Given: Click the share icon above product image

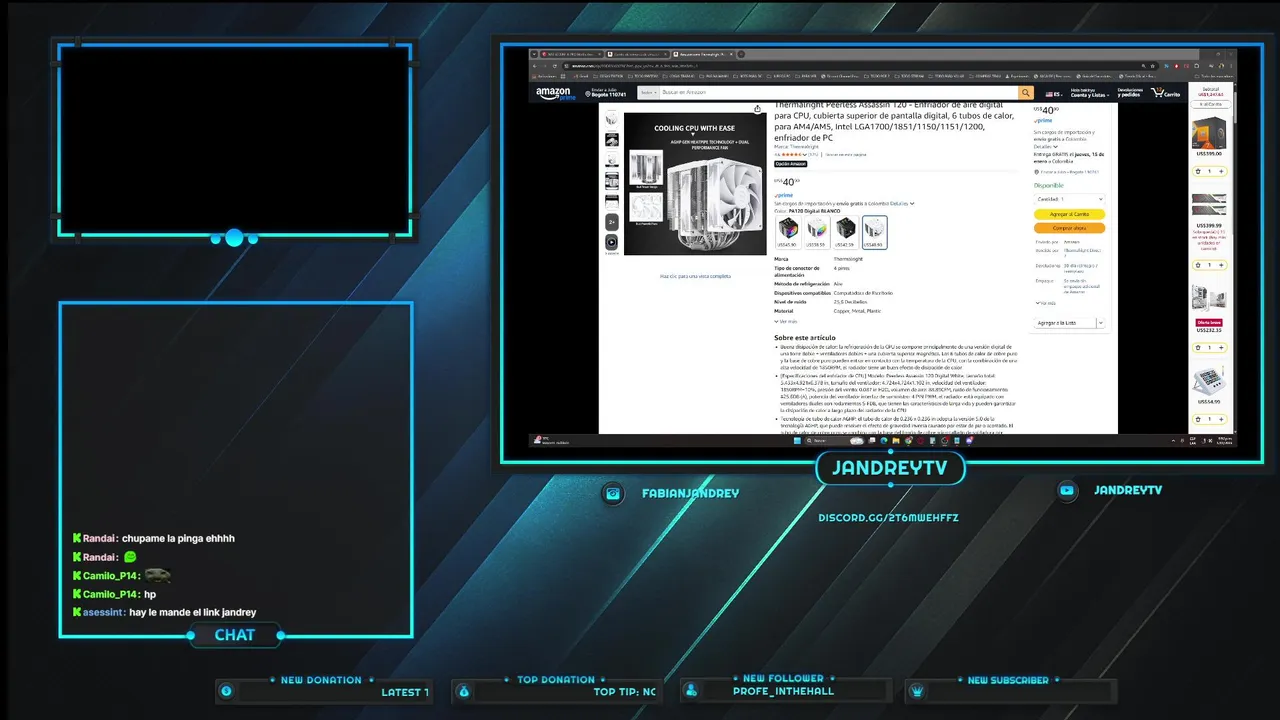Looking at the screenshot, I should pyautogui.click(x=757, y=109).
